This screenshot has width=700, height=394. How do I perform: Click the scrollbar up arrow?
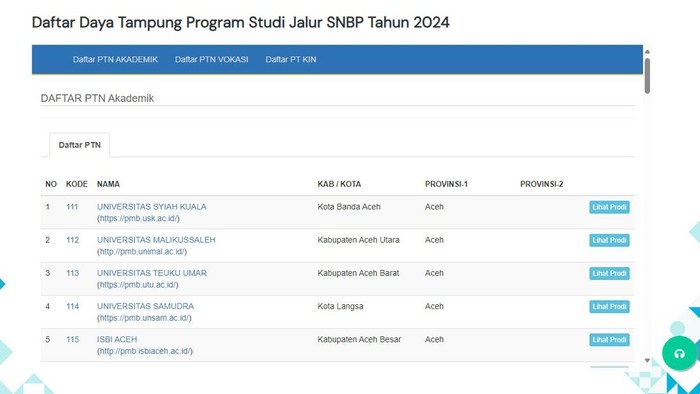pyautogui.click(x=647, y=52)
